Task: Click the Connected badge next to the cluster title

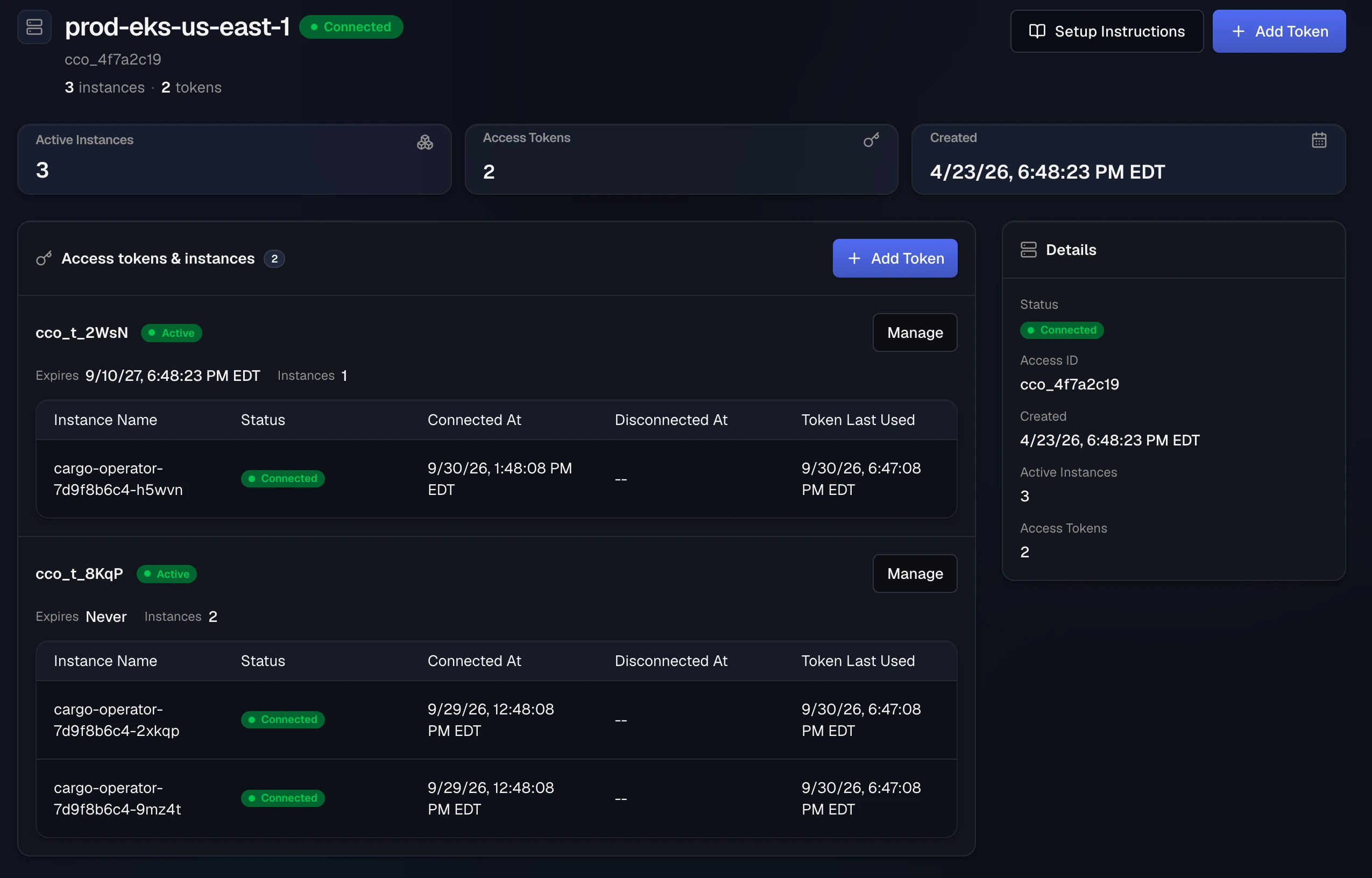Action: coord(351,27)
